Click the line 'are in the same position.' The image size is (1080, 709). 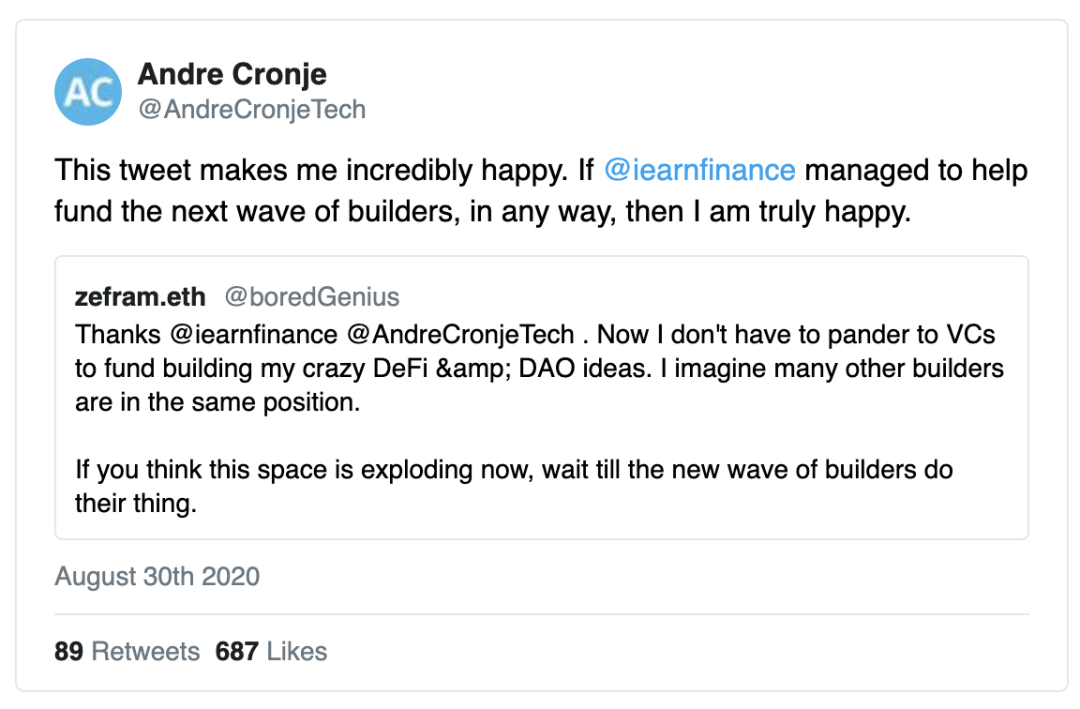click(x=218, y=402)
